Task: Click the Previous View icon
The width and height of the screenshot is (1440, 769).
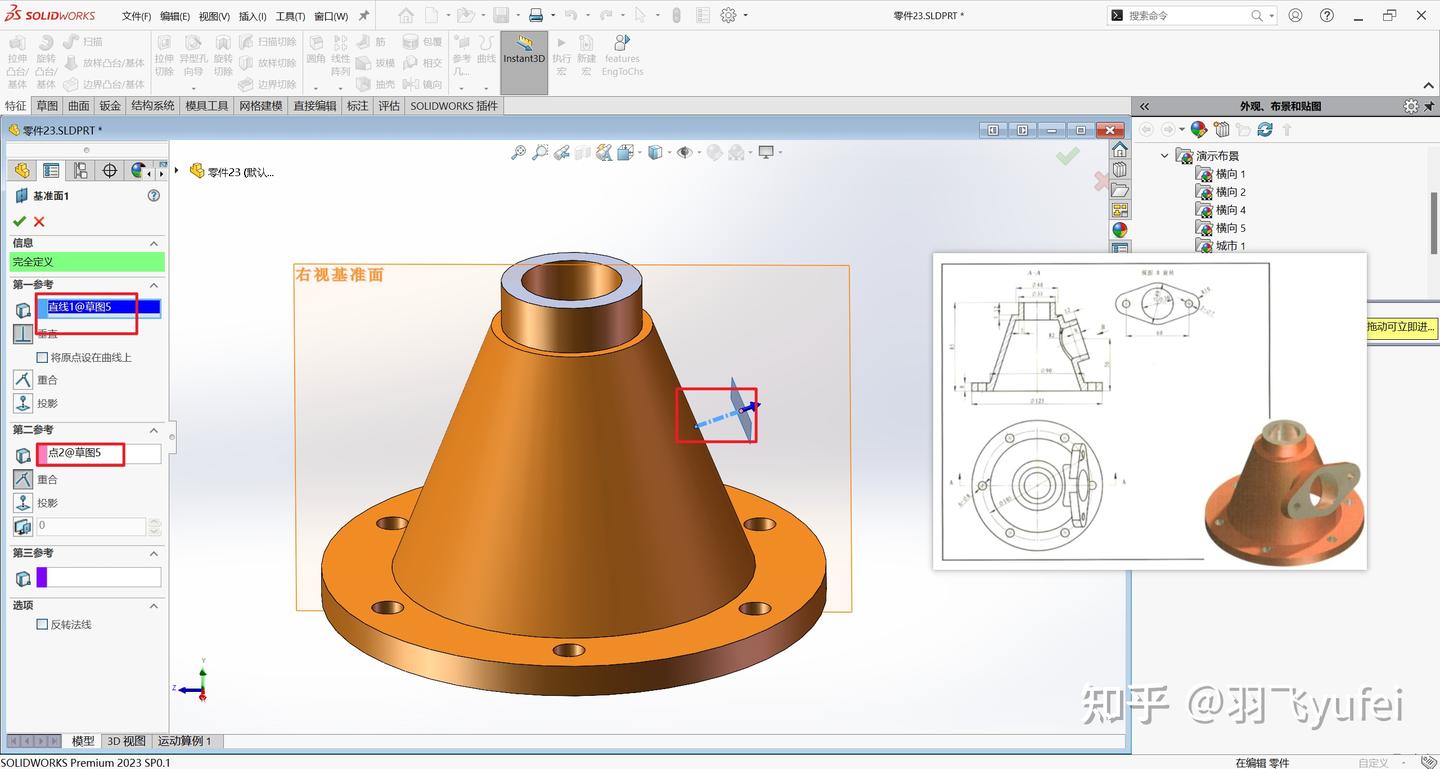Action: point(562,152)
